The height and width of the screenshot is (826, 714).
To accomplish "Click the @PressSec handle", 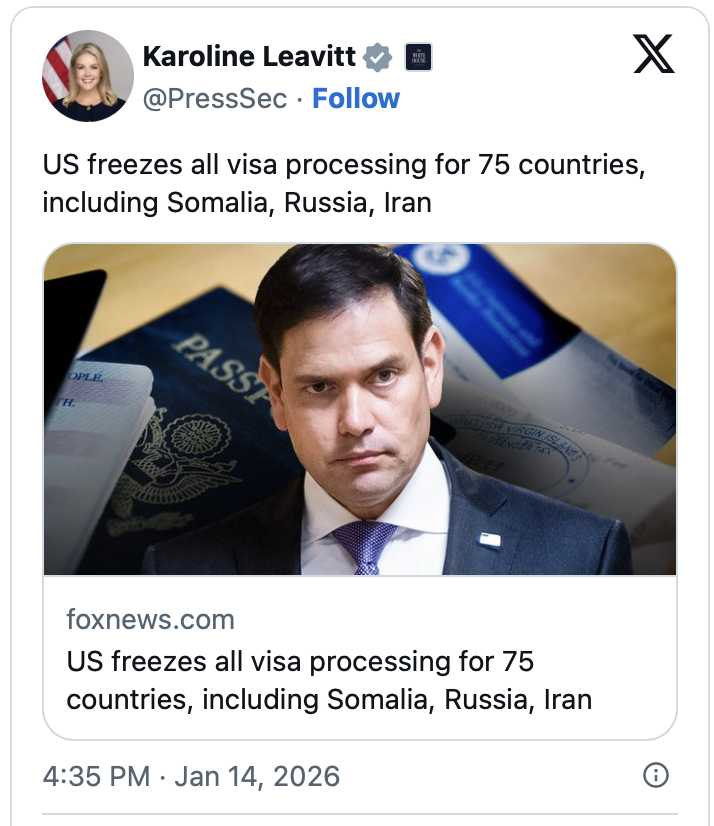I will 215,98.
